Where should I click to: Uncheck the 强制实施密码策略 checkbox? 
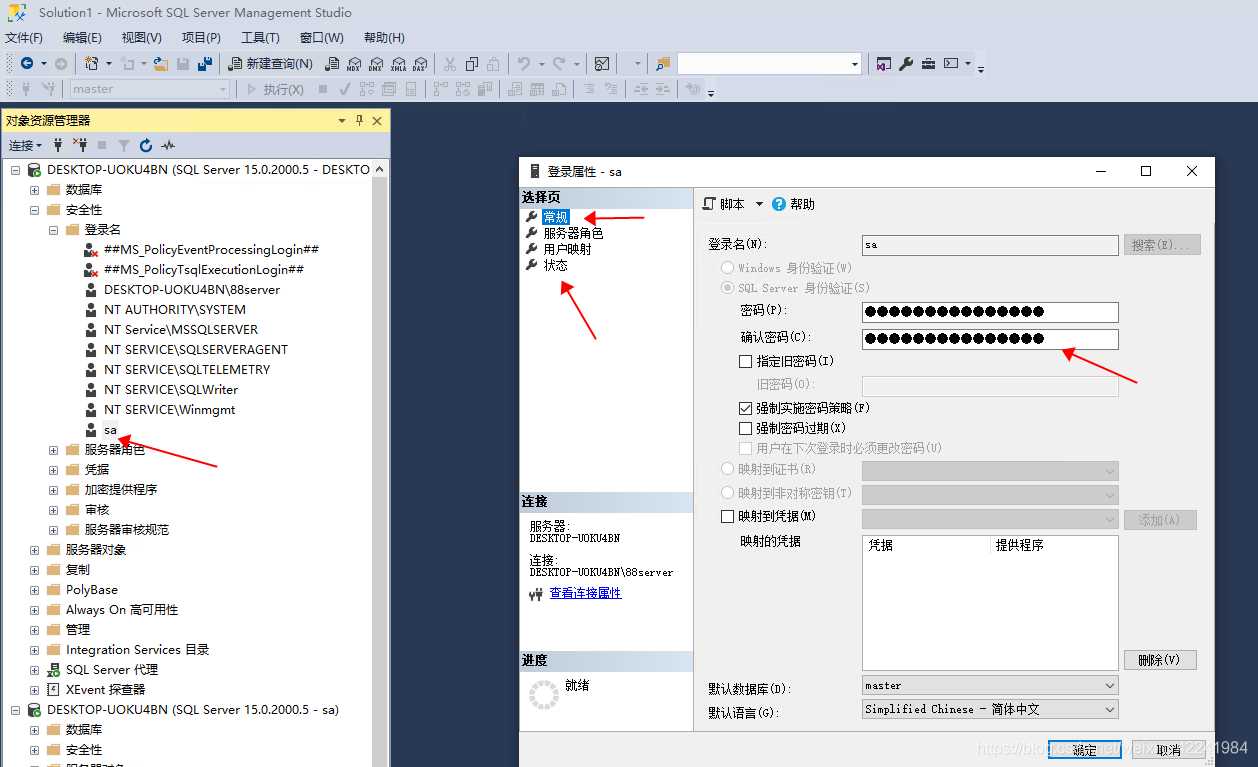pos(745,408)
